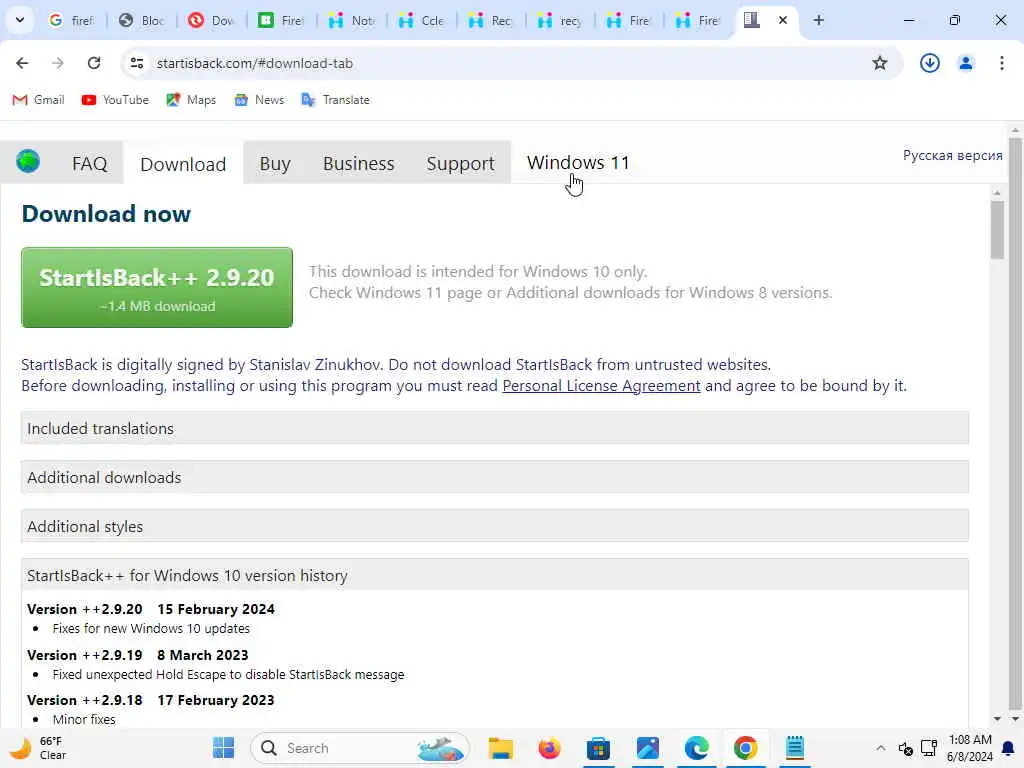Collapse StartIsBack++ for Windows 10 version history
Viewport: 1024px width, 768px height.
pyautogui.click(x=494, y=575)
